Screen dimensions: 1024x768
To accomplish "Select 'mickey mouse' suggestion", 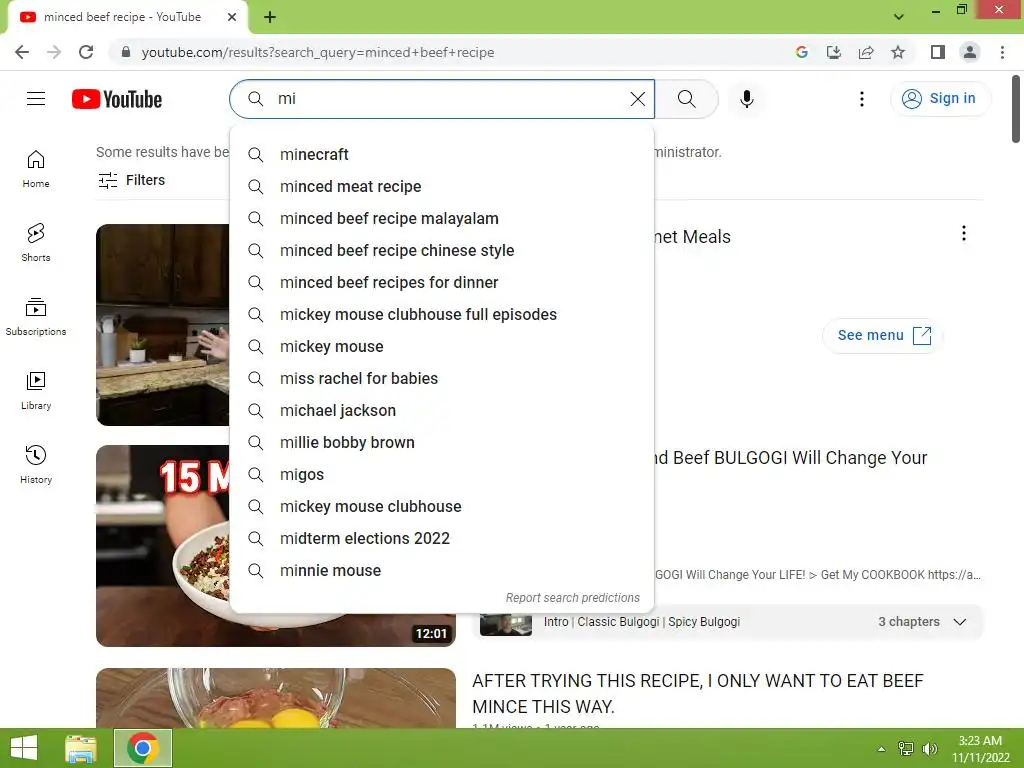I will [441, 346].
